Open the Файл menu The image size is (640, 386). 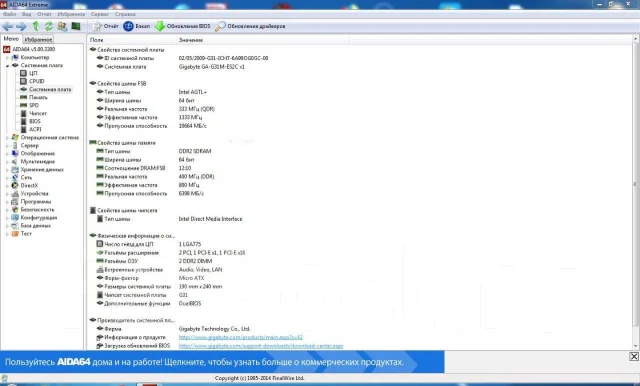9,14
